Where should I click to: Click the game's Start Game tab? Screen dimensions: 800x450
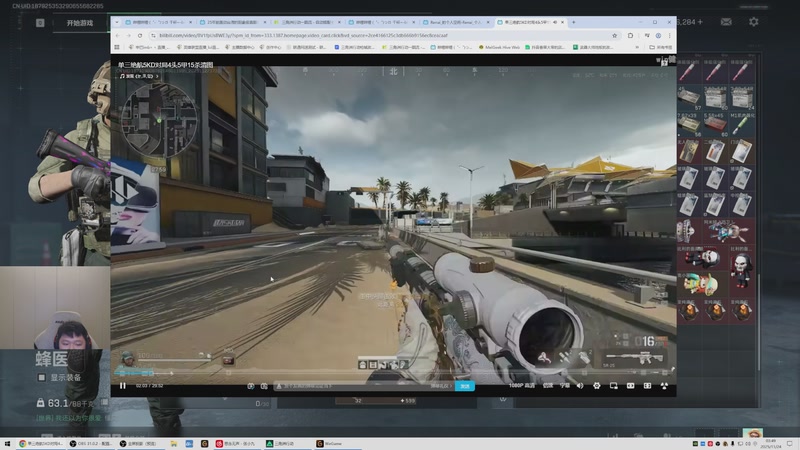80,23
